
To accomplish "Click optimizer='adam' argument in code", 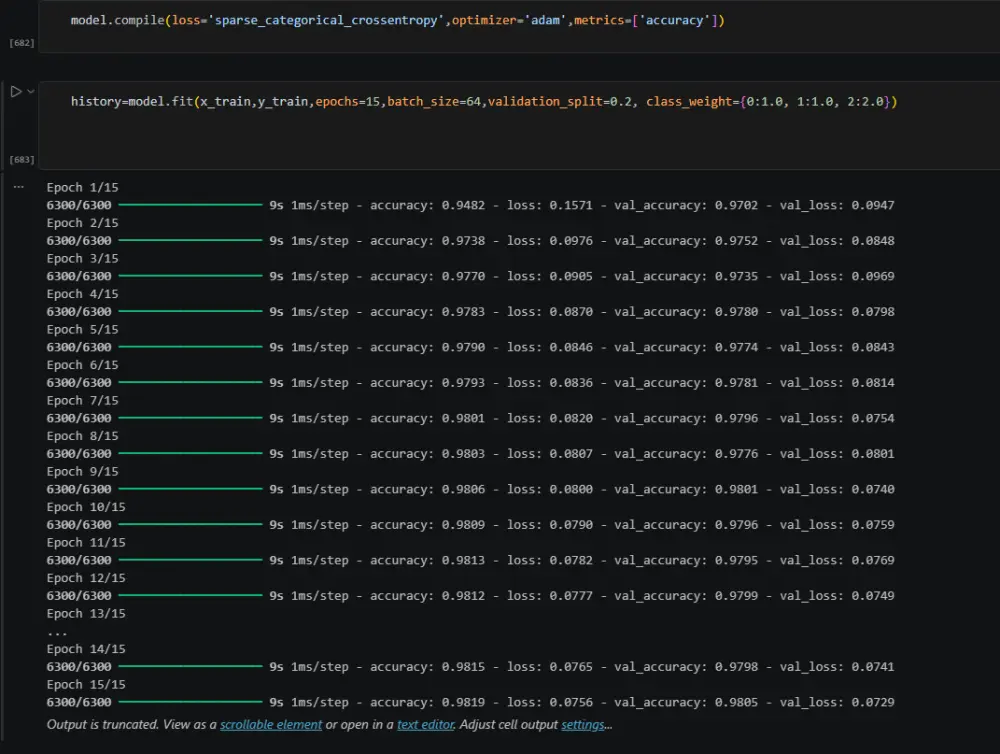I will click(x=509, y=20).
